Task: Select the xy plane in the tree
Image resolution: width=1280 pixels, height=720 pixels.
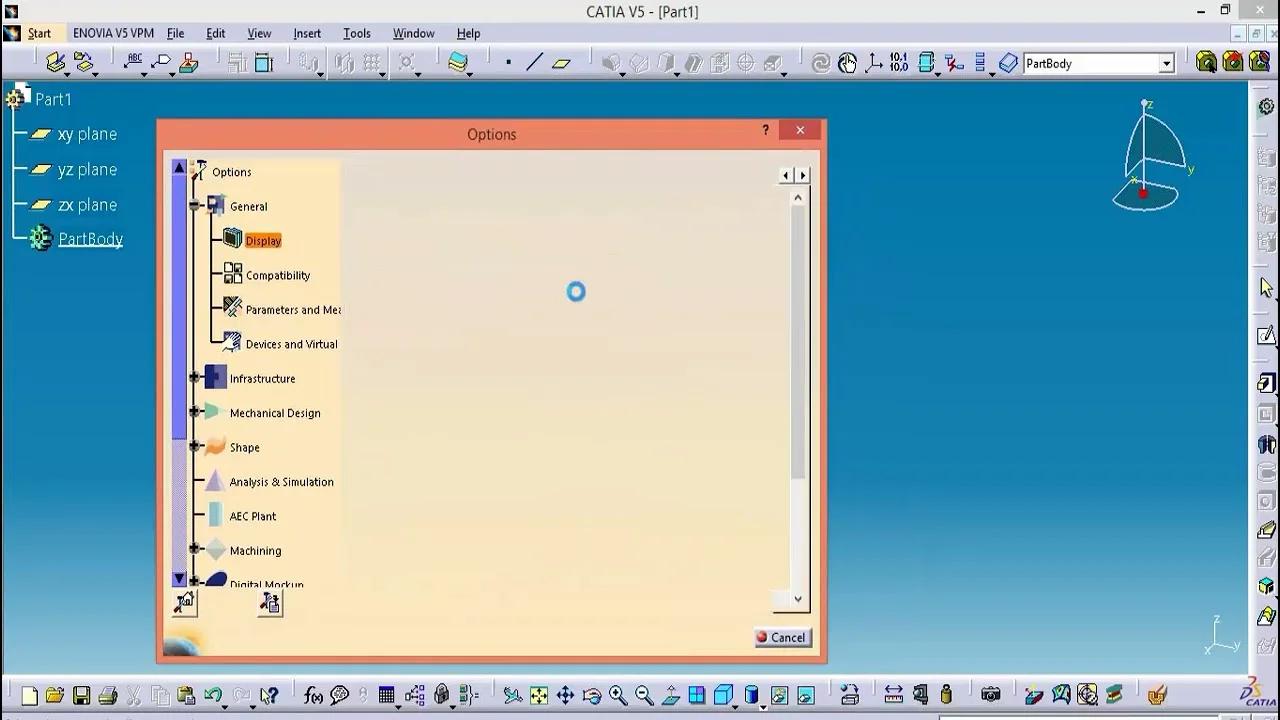Action: [87, 133]
